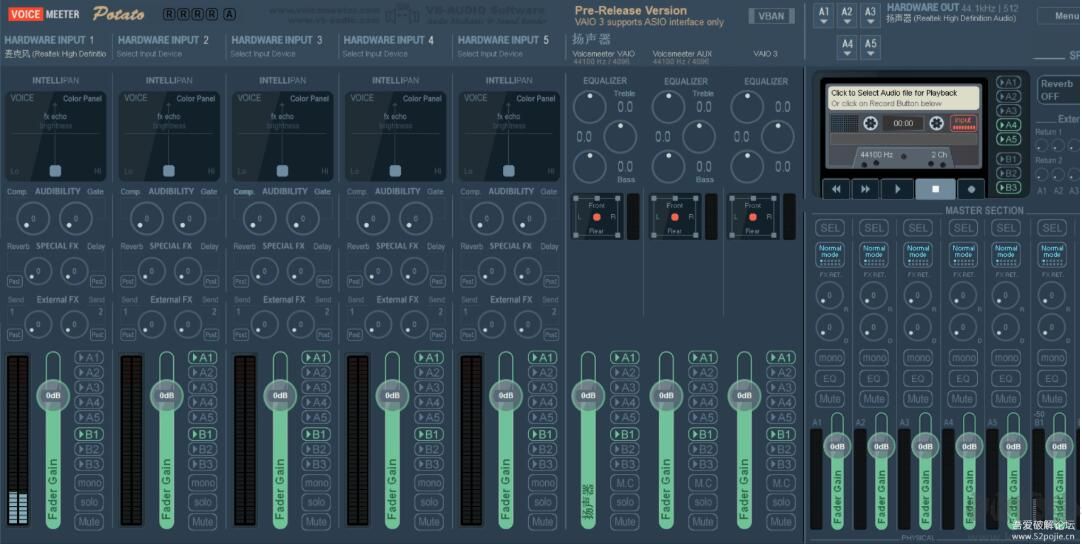Screen dimensions: 1082x544
Task: Enable mono on Hardware Input 2
Action: tap(202, 483)
